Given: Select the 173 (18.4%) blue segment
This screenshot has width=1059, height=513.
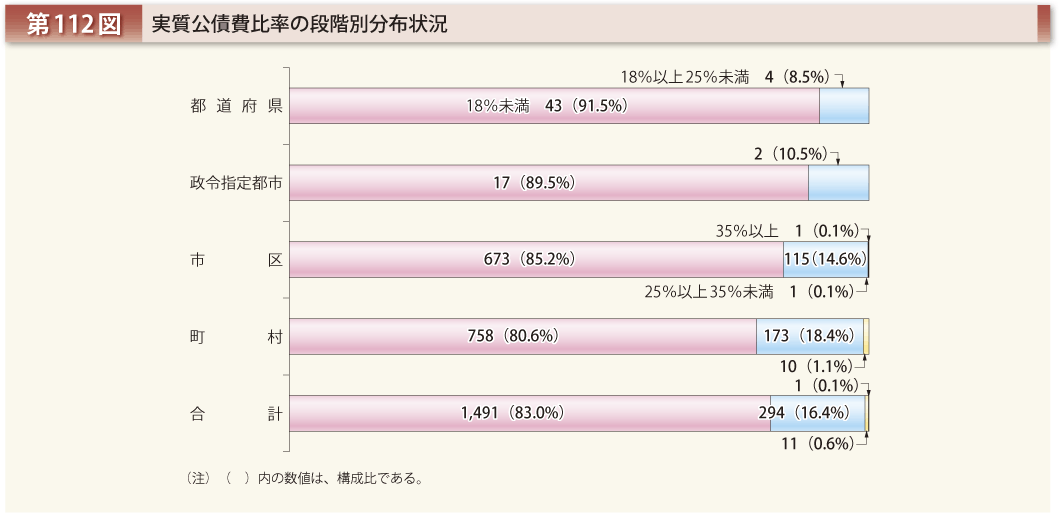Looking at the screenshot, I should pos(810,336).
